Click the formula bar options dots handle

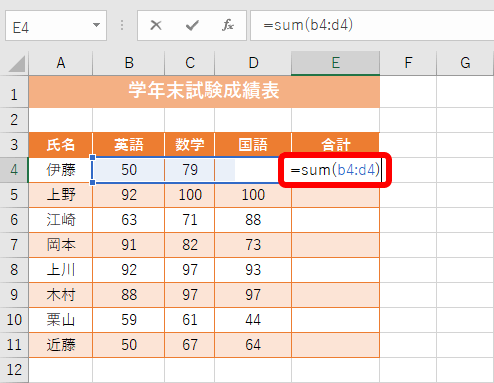tap(122, 25)
